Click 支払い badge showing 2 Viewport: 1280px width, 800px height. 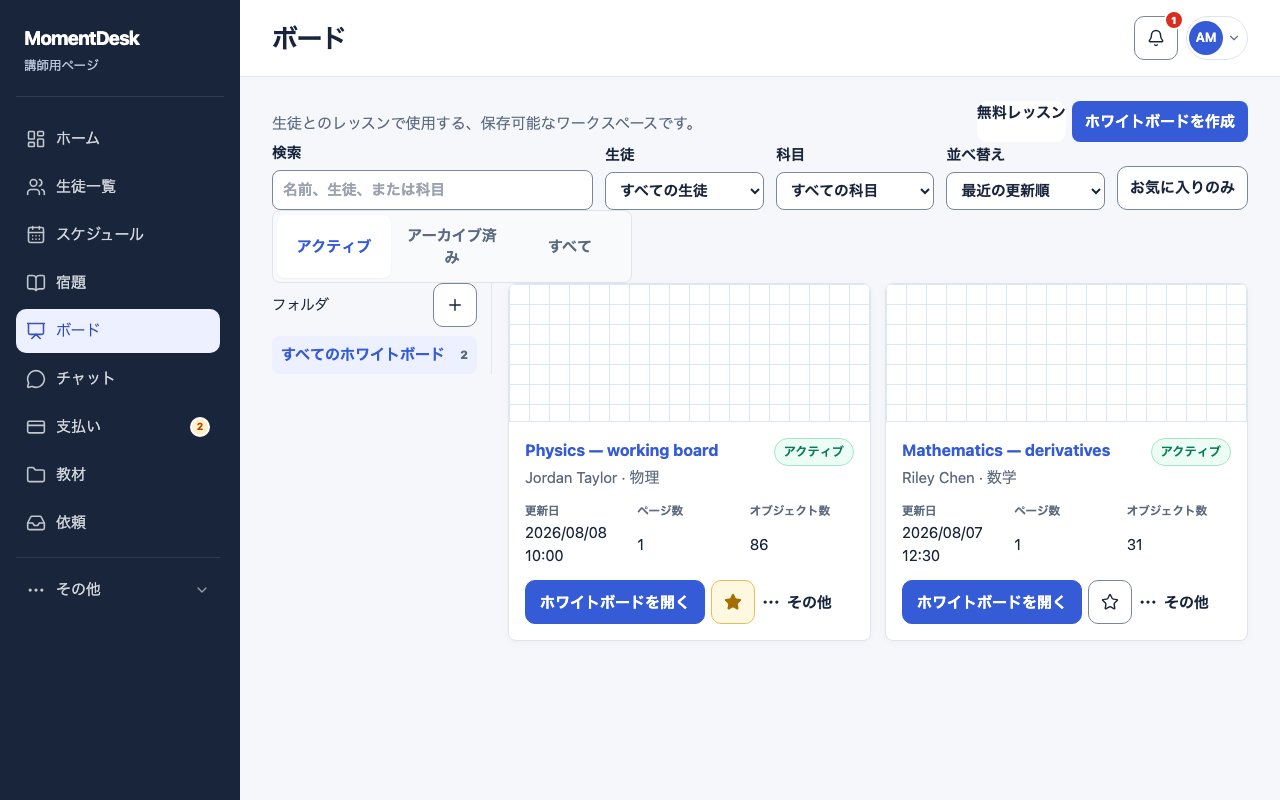pos(200,427)
